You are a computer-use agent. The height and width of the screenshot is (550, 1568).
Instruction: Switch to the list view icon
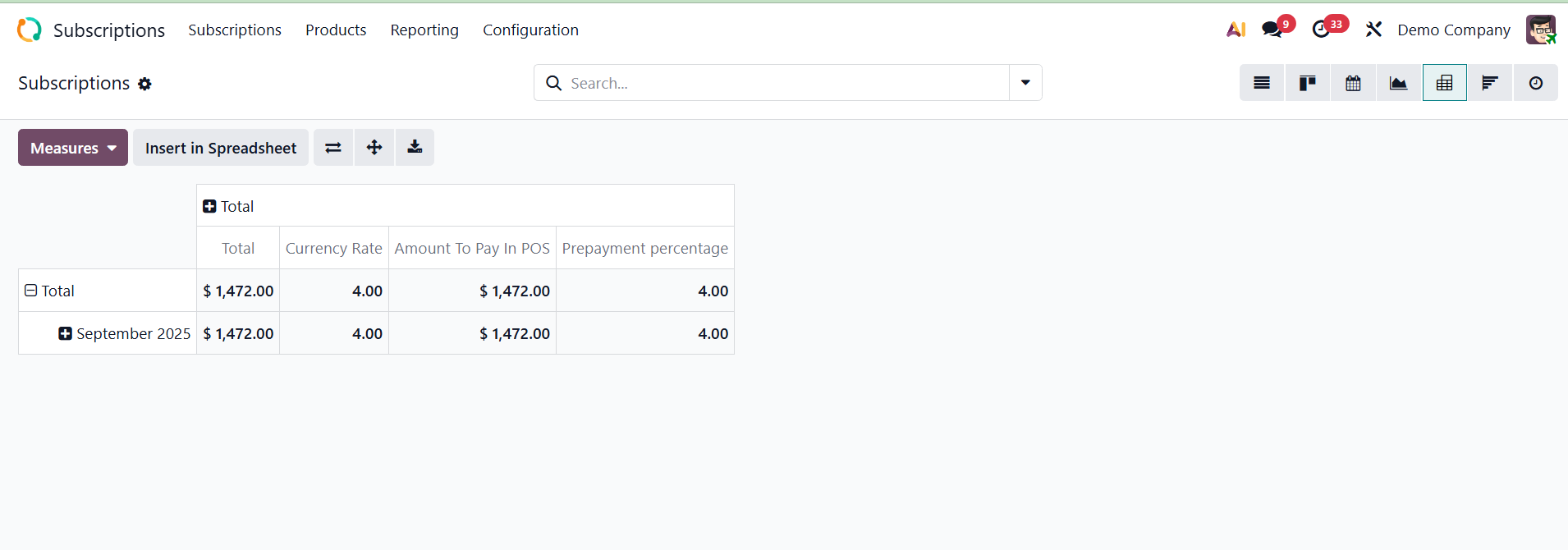pos(1262,83)
